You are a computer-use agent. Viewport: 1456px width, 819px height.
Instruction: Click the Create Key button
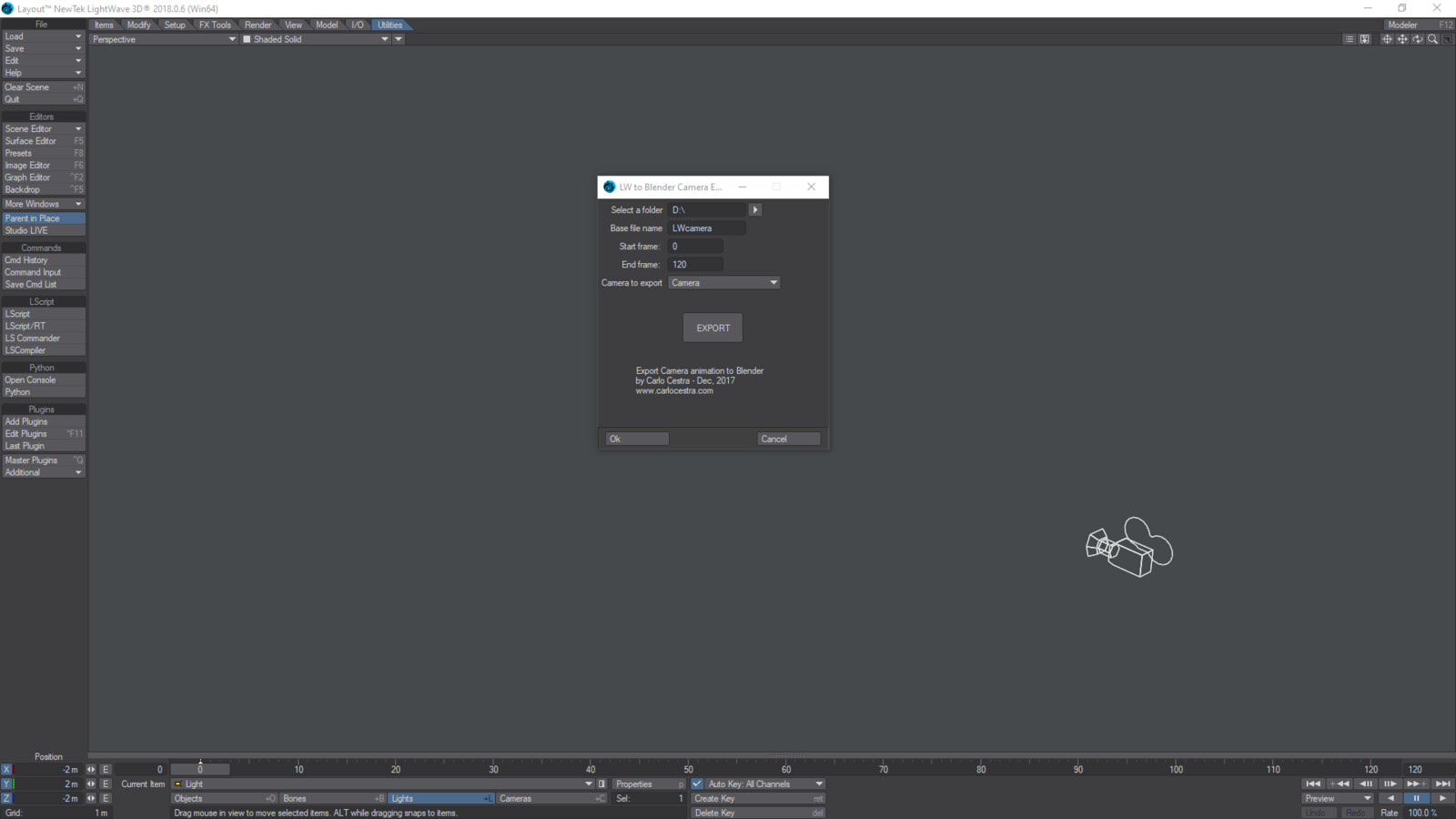pyautogui.click(x=758, y=798)
